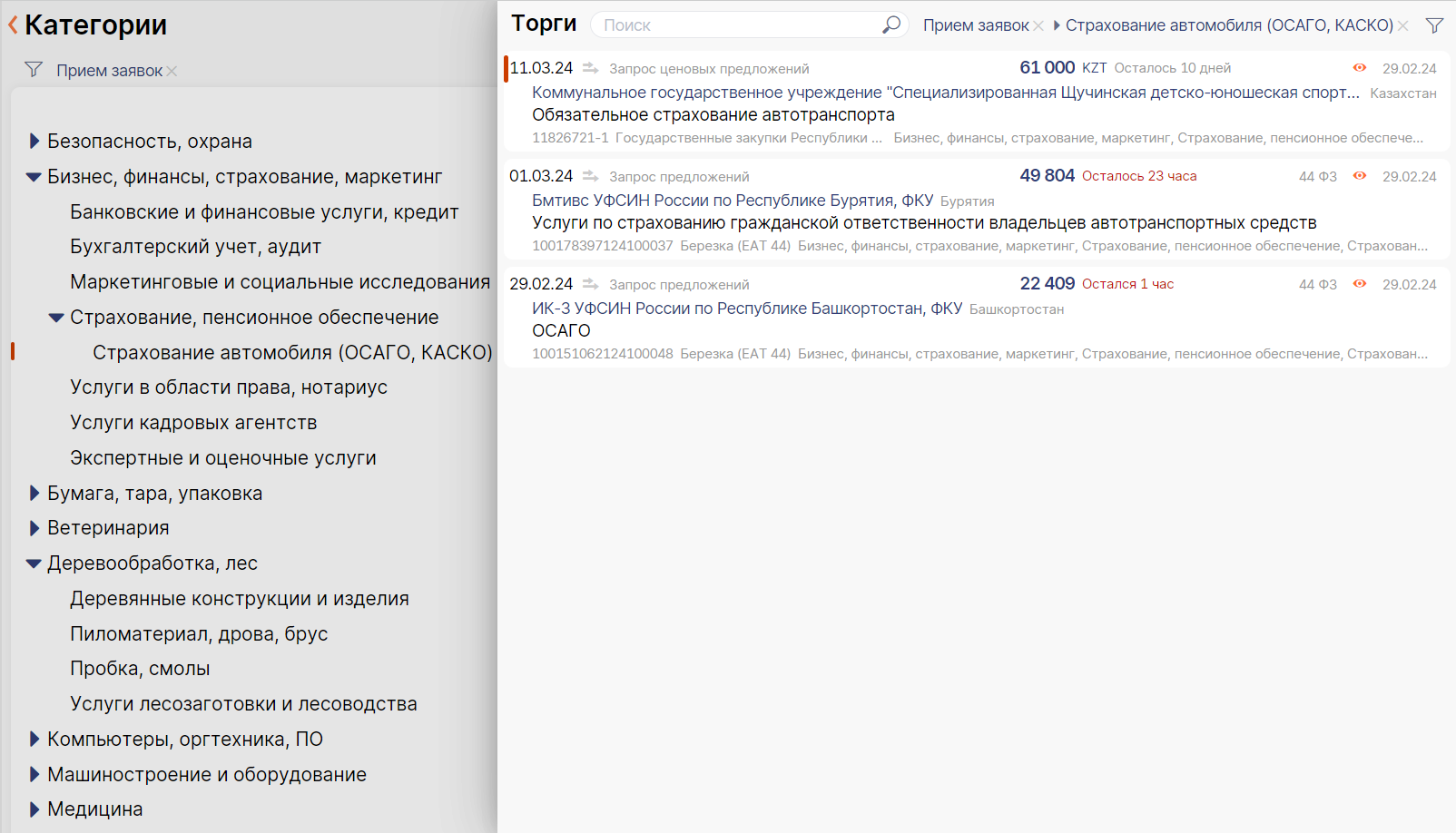Collapse Страхование, пенсионное обеспечение subcategory
The width and height of the screenshot is (1456, 833).
tap(56, 318)
